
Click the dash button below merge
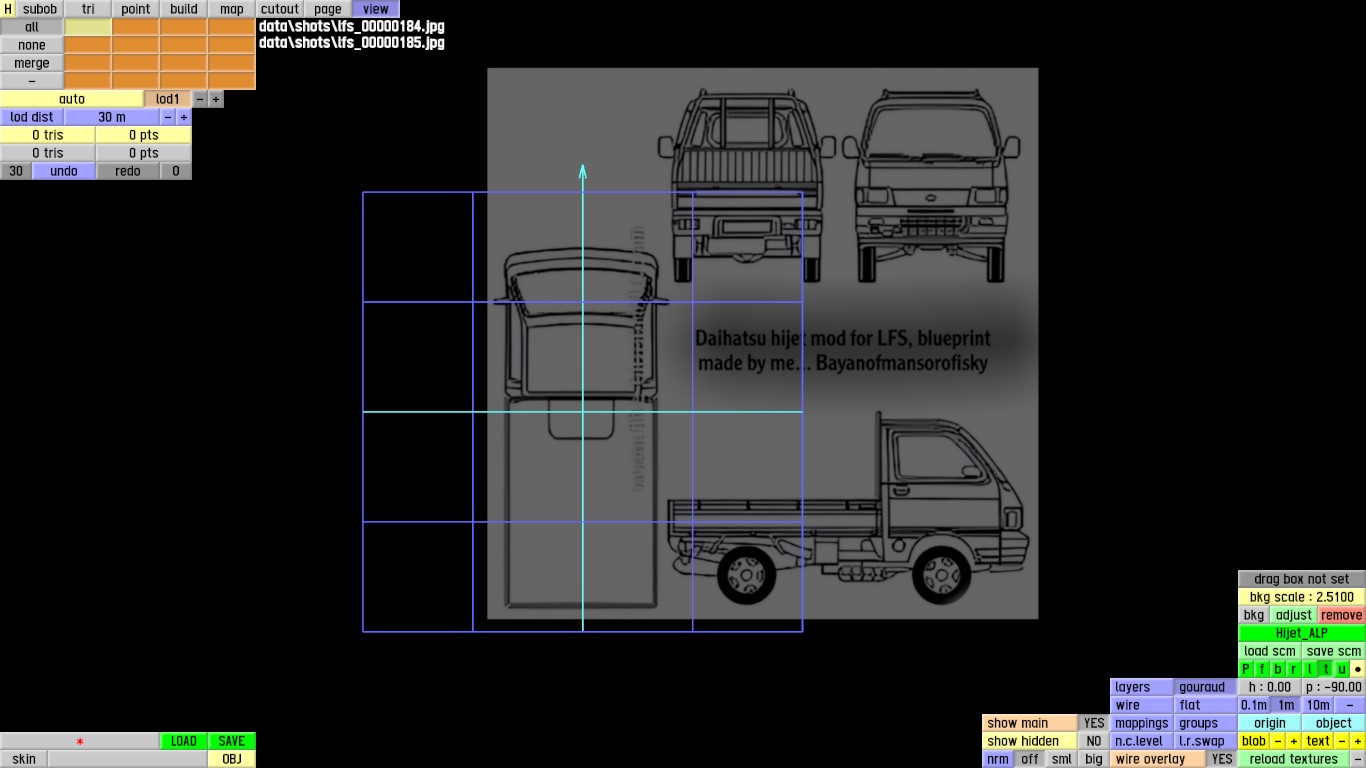coord(32,81)
